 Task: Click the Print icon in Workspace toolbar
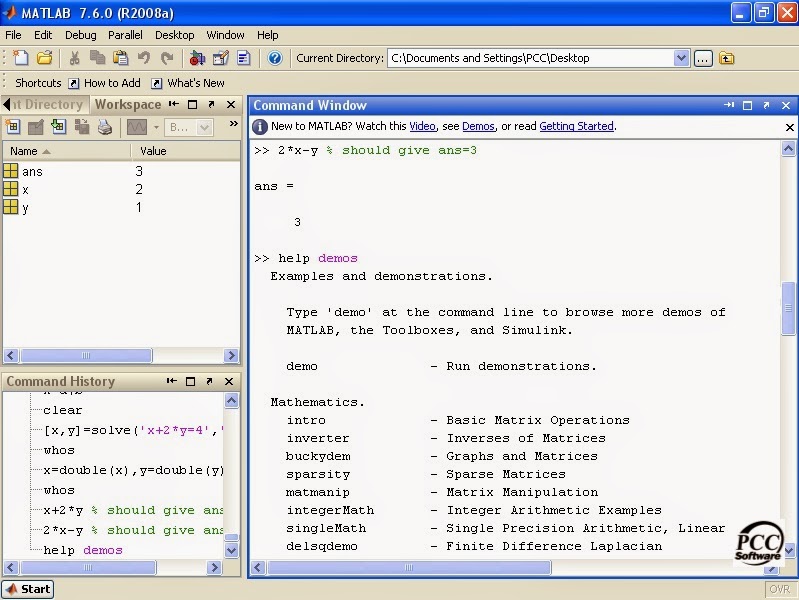pyautogui.click(x=105, y=126)
